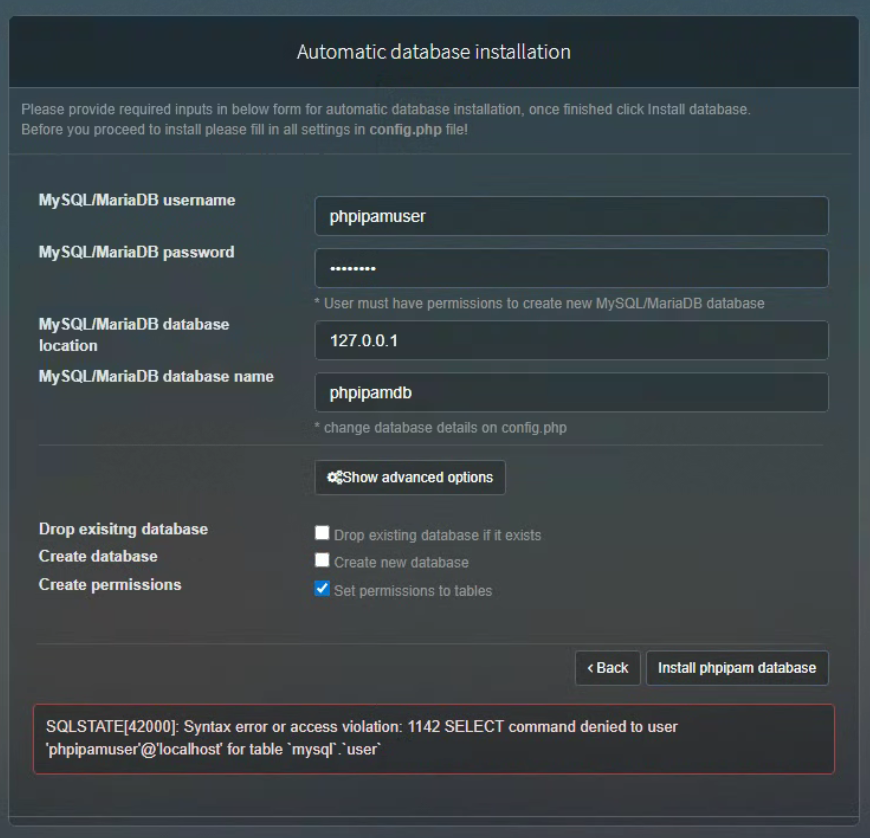Click the SQLSTATE error message box
The height and width of the screenshot is (838, 870).
click(434, 739)
